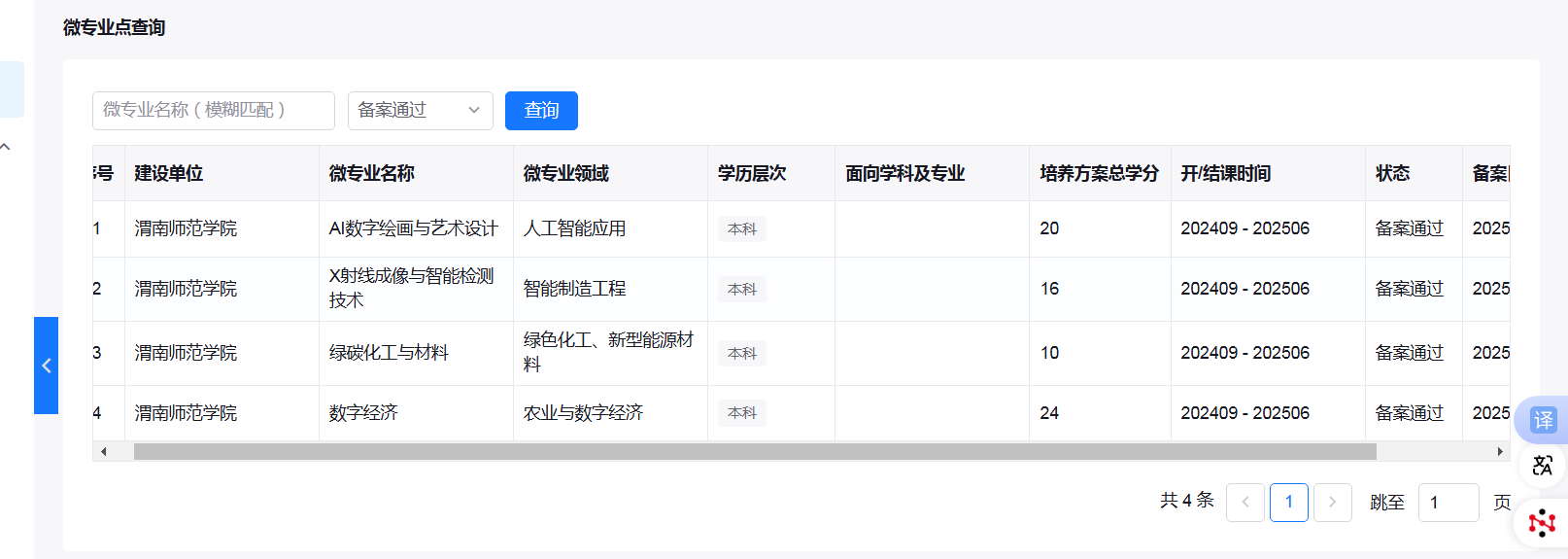Select the AI数字绘画与艺术设计 row name cell

pos(413,228)
